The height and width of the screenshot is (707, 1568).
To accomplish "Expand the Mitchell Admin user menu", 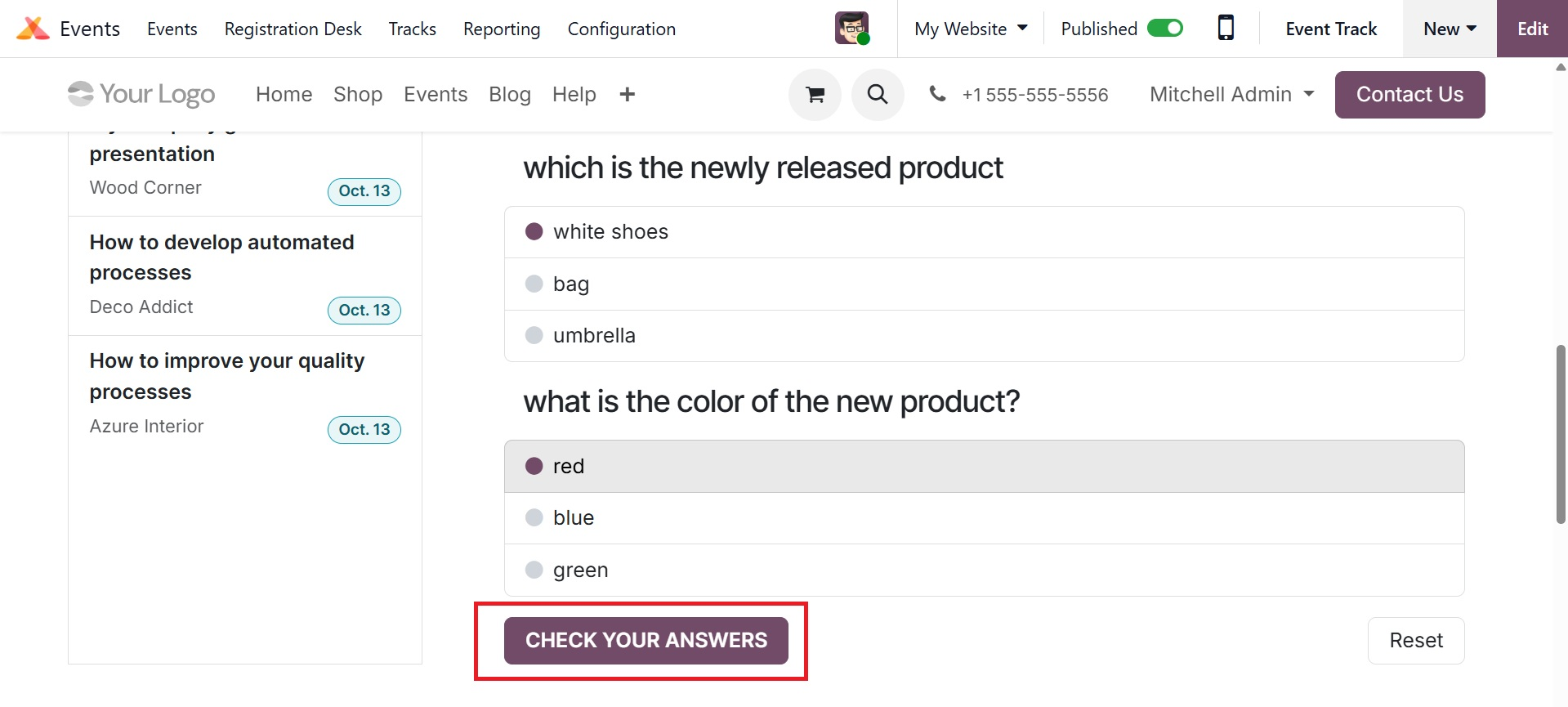I will click(1231, 95).
